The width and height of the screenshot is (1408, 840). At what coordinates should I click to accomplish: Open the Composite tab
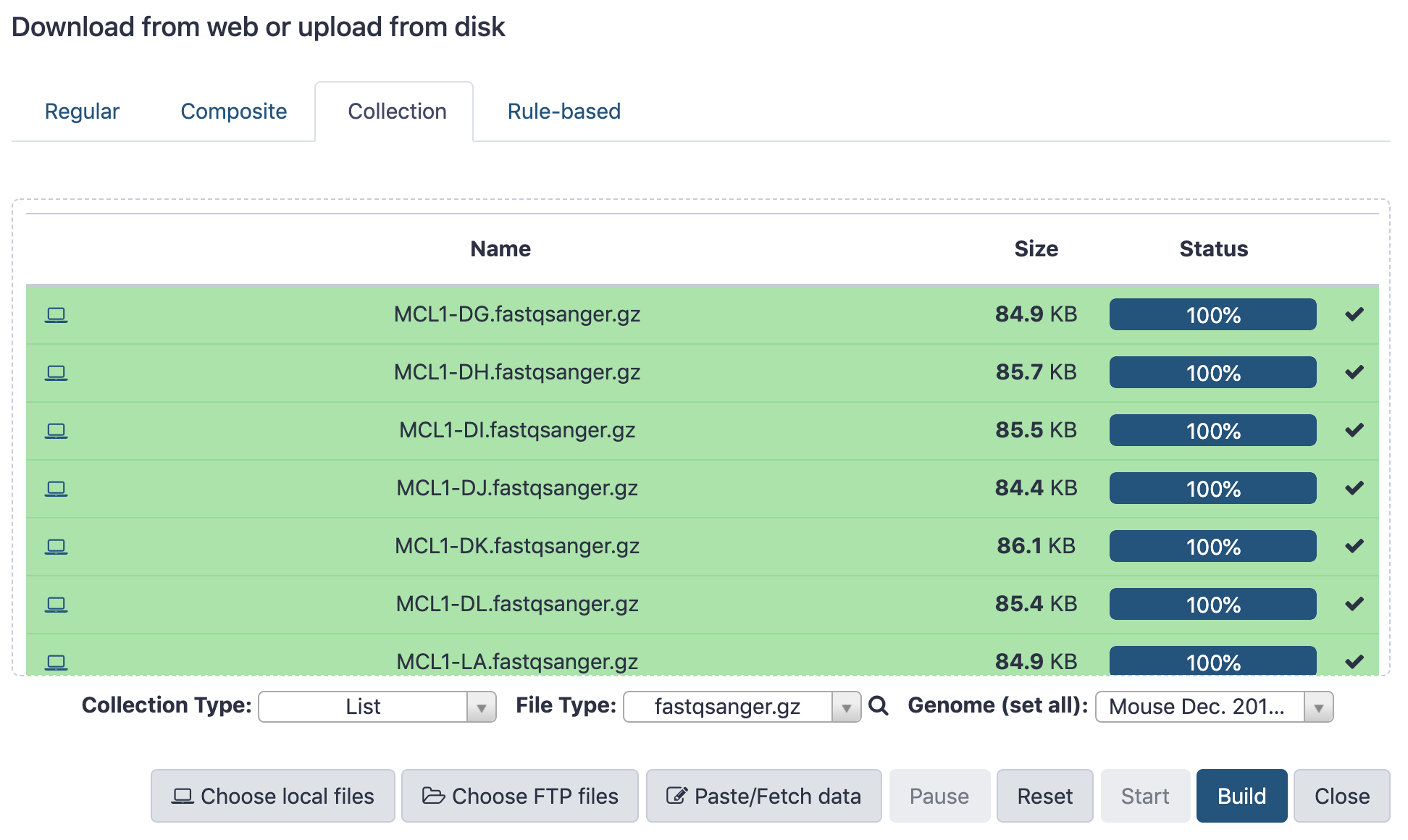pos(233,112)
